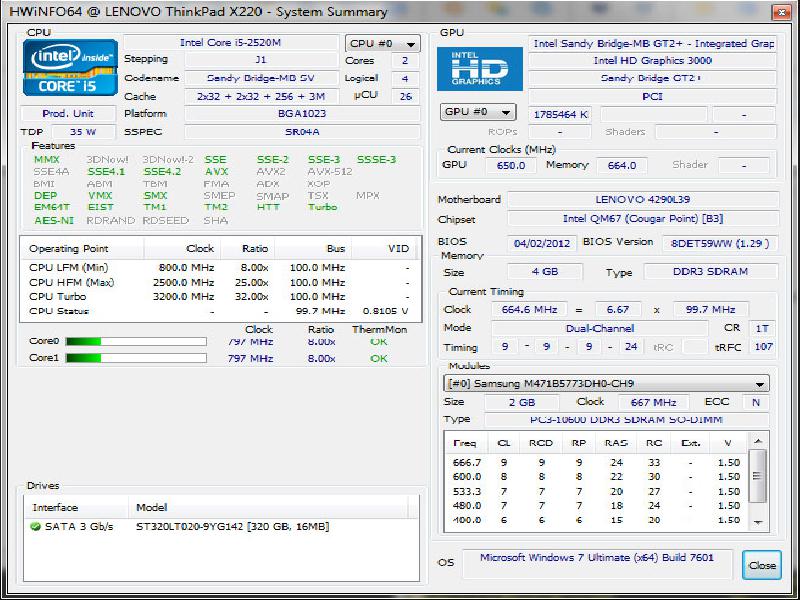Click the 666.7 frequency row in timings table
The width and height of the screenshot is (800, 600).
tap(596, 463)
